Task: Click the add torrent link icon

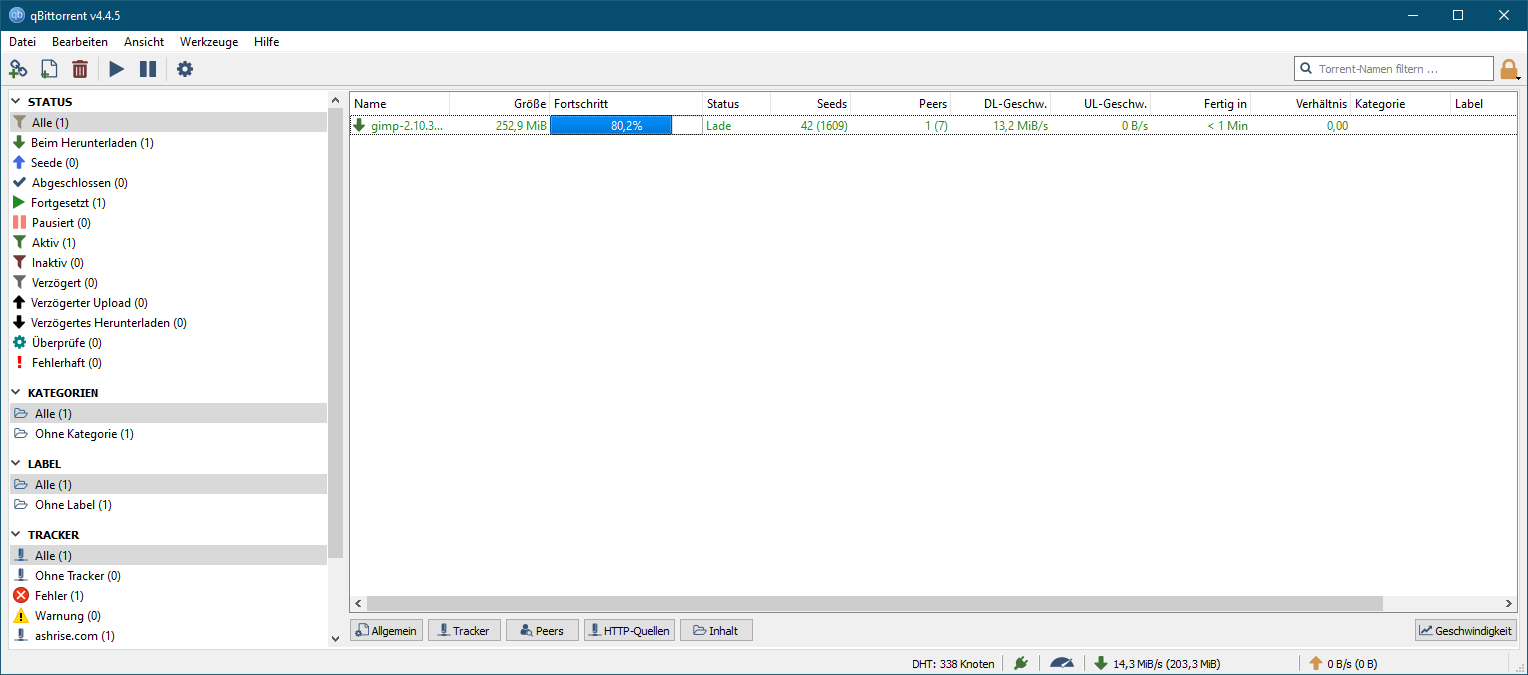Action: [18, 69]
